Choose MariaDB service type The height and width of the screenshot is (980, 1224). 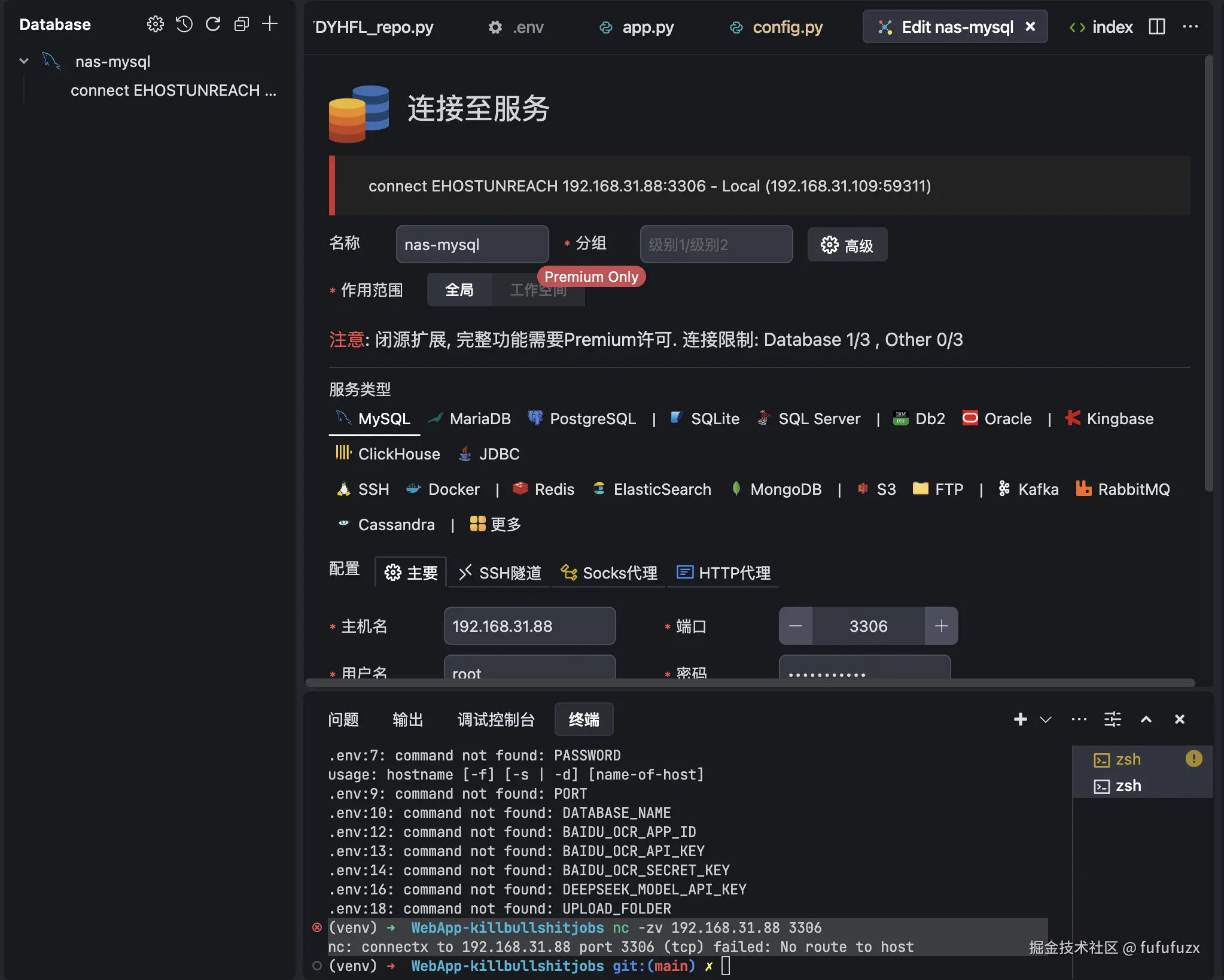pyautogui.click(x=470, y=419)
